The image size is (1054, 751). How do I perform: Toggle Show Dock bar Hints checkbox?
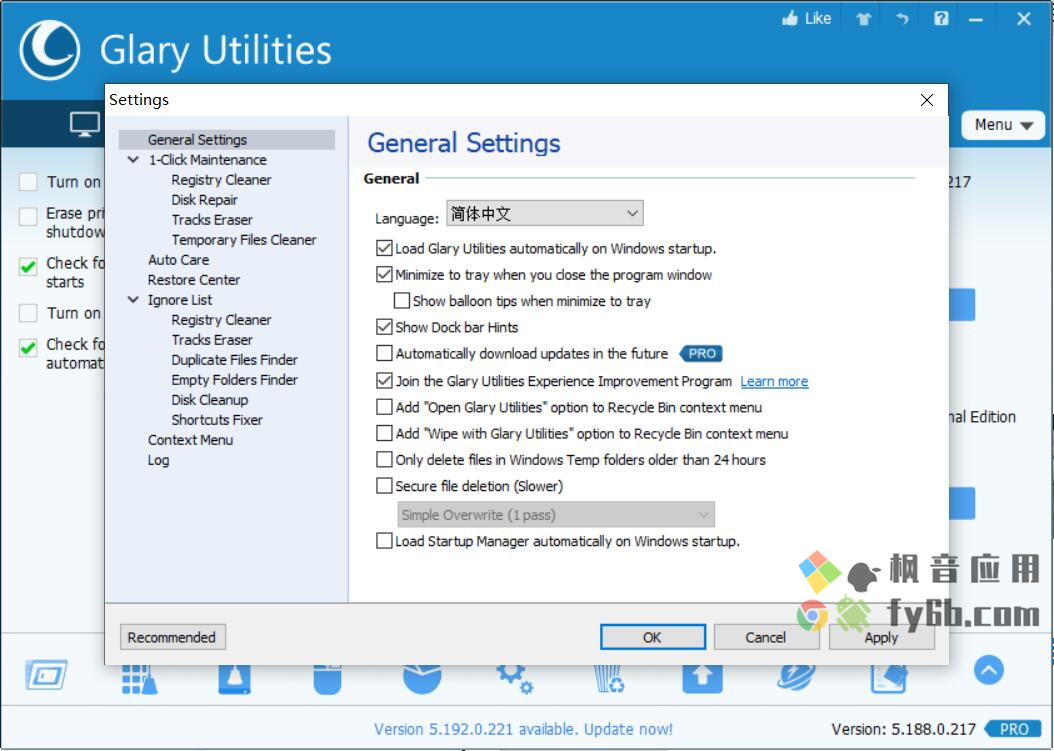[384, 327]
